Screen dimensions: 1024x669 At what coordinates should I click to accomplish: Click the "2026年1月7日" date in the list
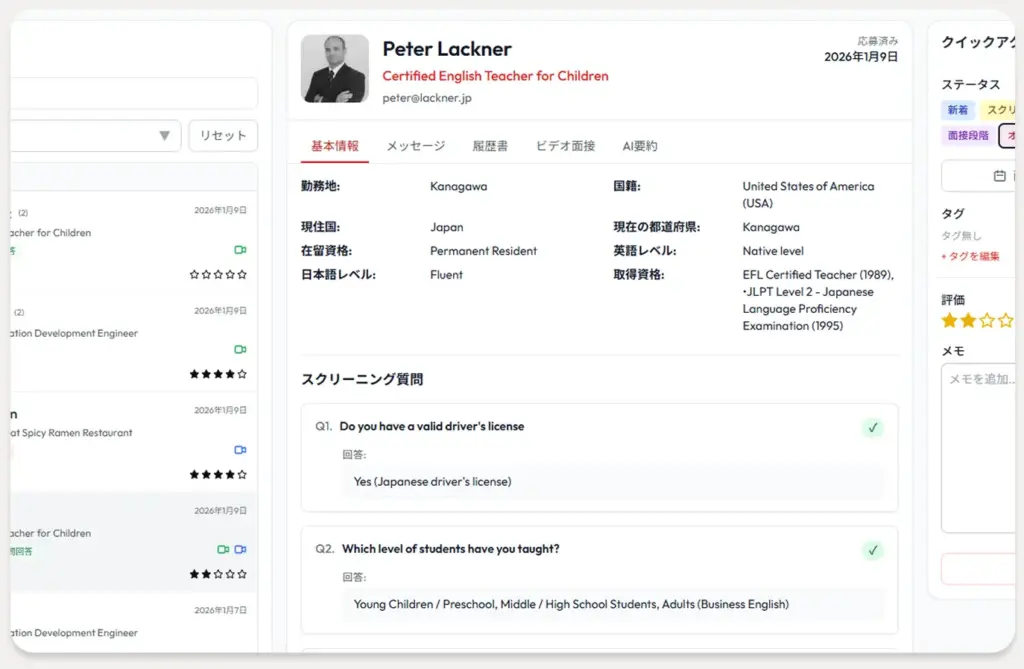220,610
